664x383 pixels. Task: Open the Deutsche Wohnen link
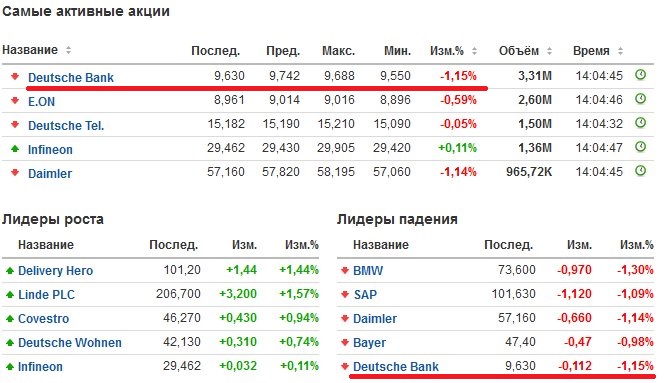70,342
